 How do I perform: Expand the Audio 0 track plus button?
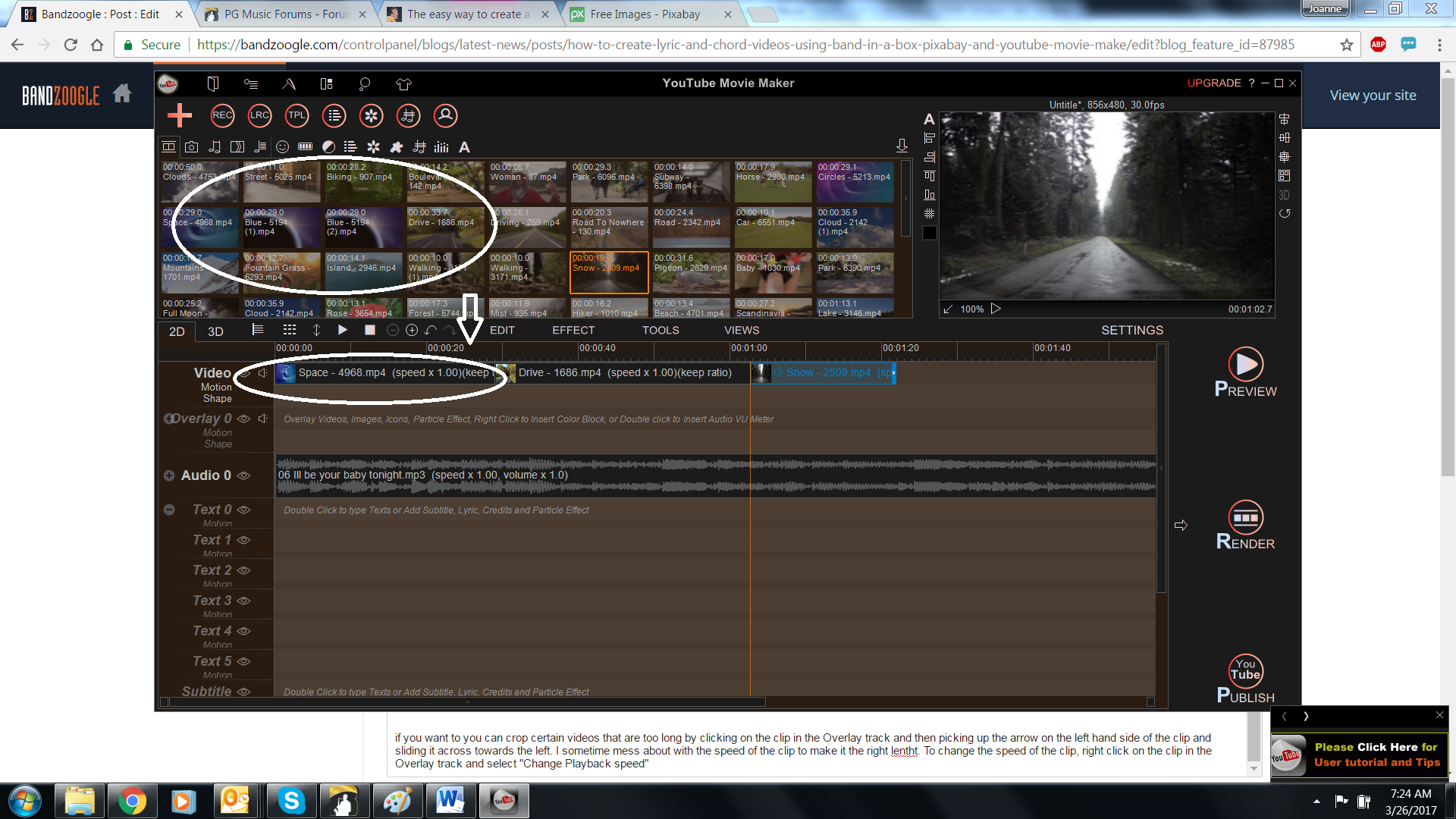(x=169, y=475)
